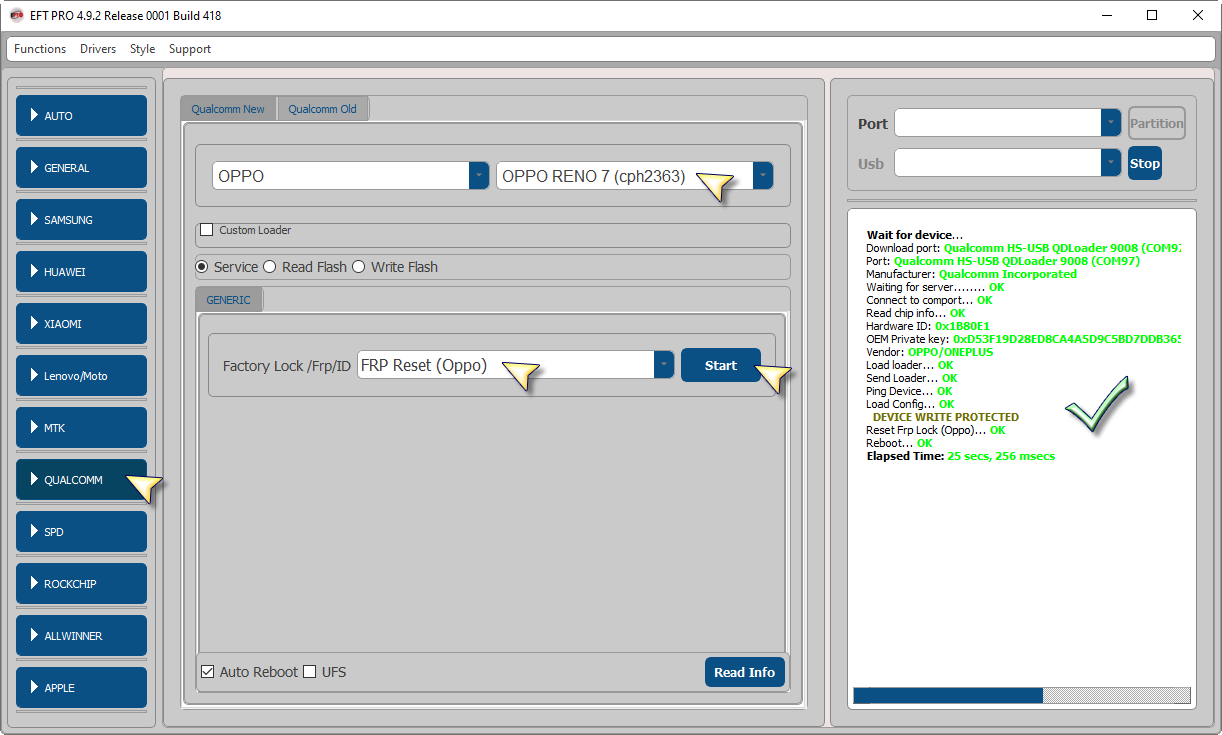Click the 'Reboot... OK' log line

pyautogui.click(x=899, y=443)
